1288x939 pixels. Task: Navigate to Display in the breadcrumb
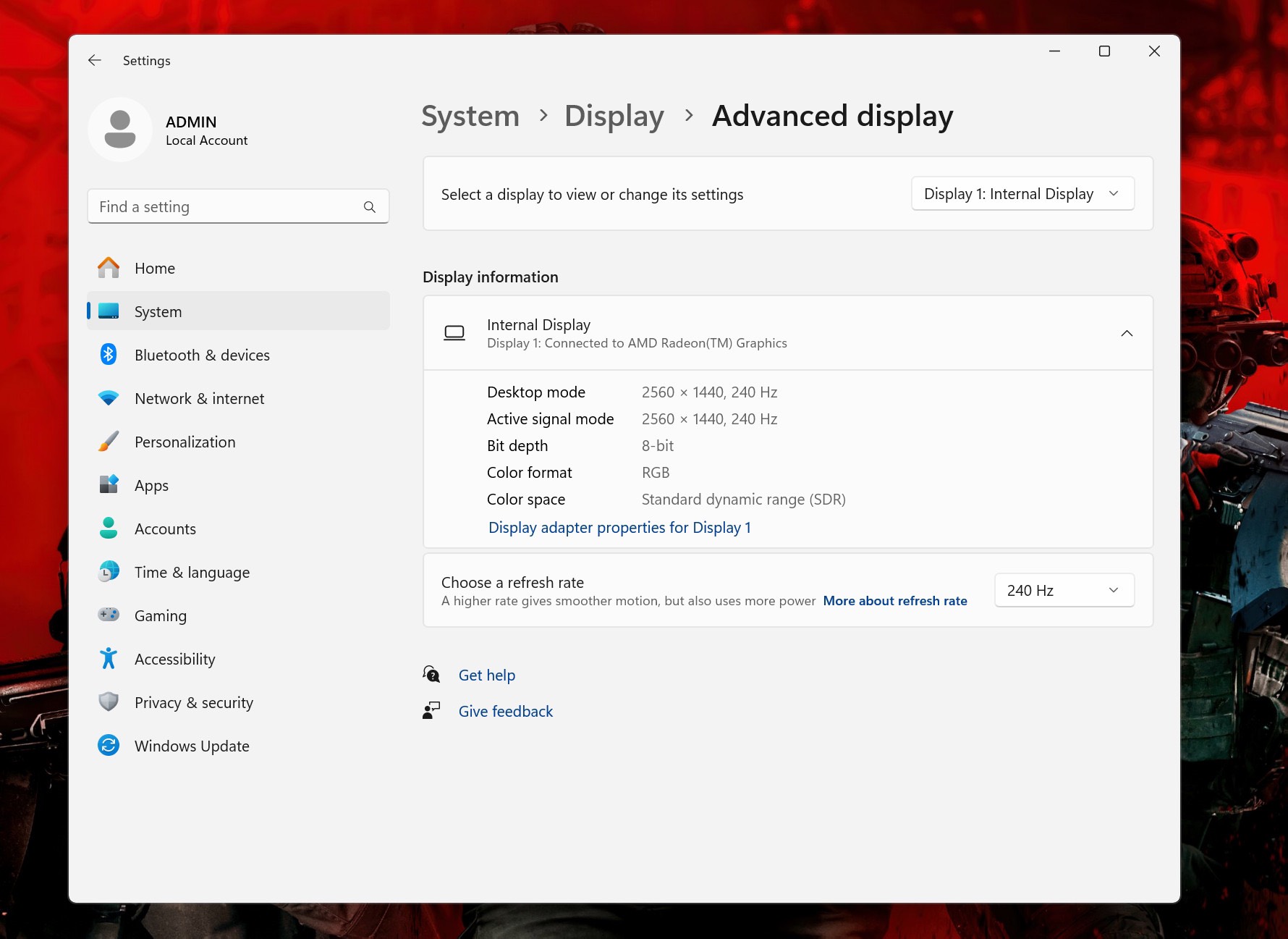pyautogui.click(x=614, y=116)
